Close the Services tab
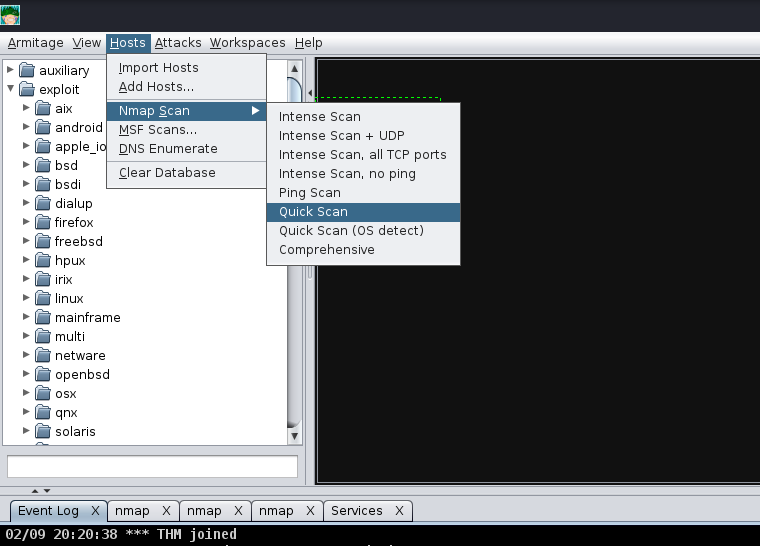The width and height of the screenshot is (760, 546). 399,511
